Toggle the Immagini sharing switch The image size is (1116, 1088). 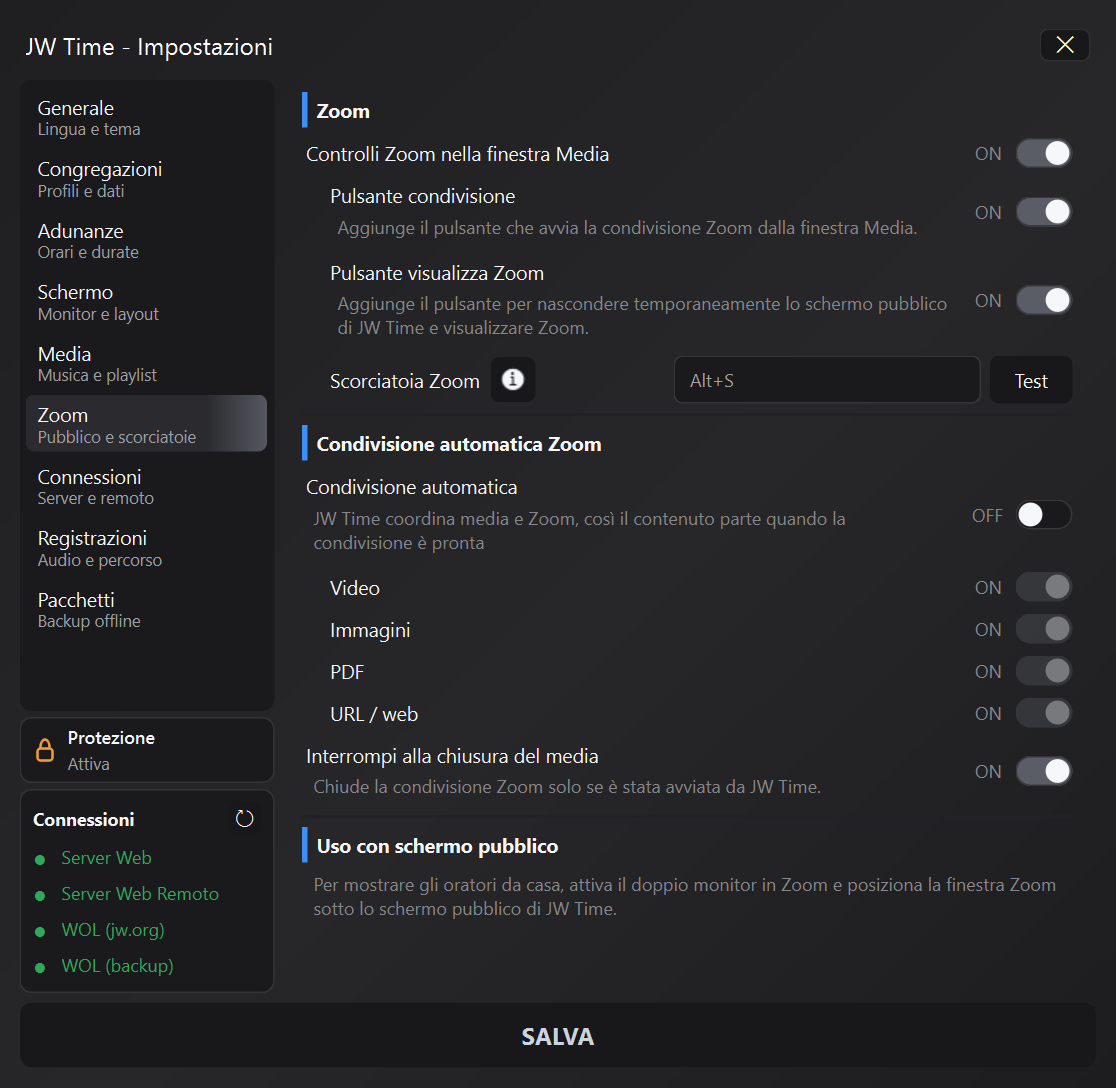click(x=1043, y=629)
